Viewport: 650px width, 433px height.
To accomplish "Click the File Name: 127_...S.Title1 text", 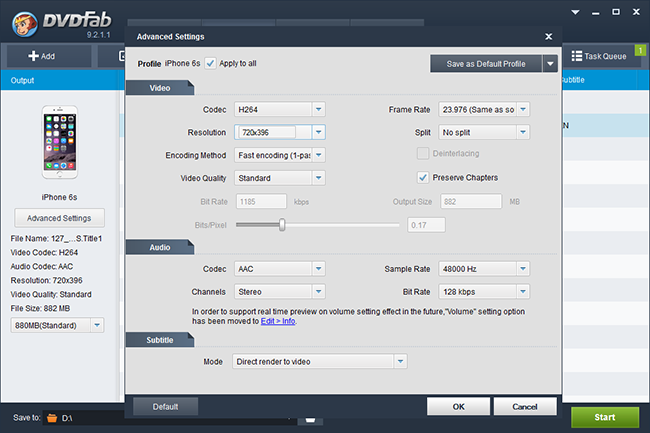I will tap(56, 239).
